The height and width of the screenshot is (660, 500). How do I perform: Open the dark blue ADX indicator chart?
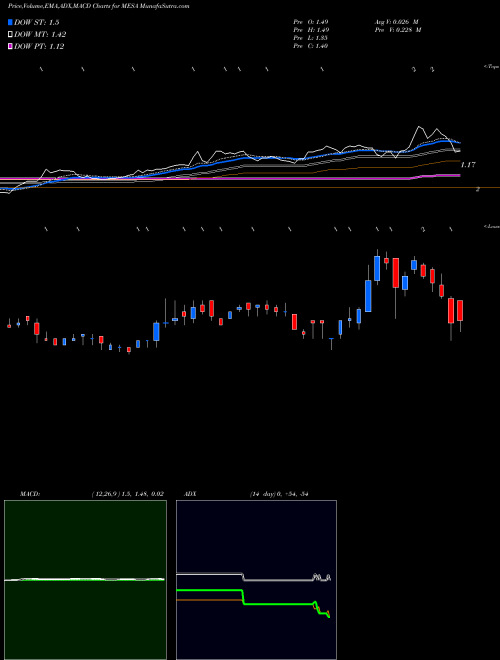[x=256, y=580]
